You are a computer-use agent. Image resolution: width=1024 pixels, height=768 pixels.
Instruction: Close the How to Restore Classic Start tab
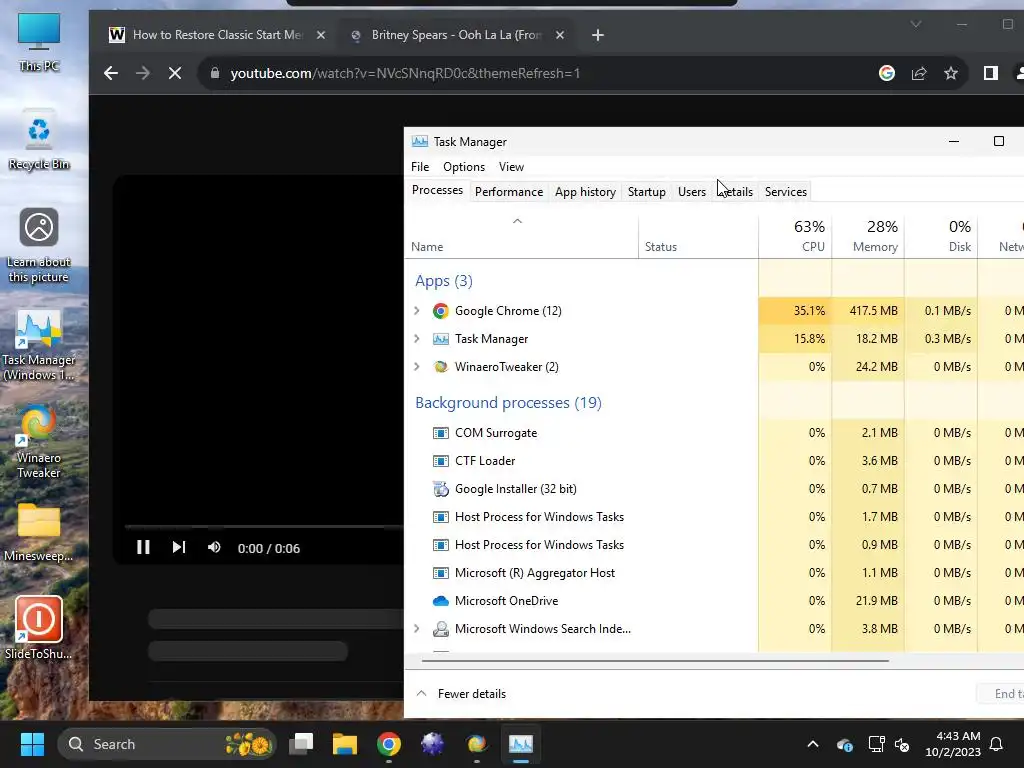(x=321, y=35)
